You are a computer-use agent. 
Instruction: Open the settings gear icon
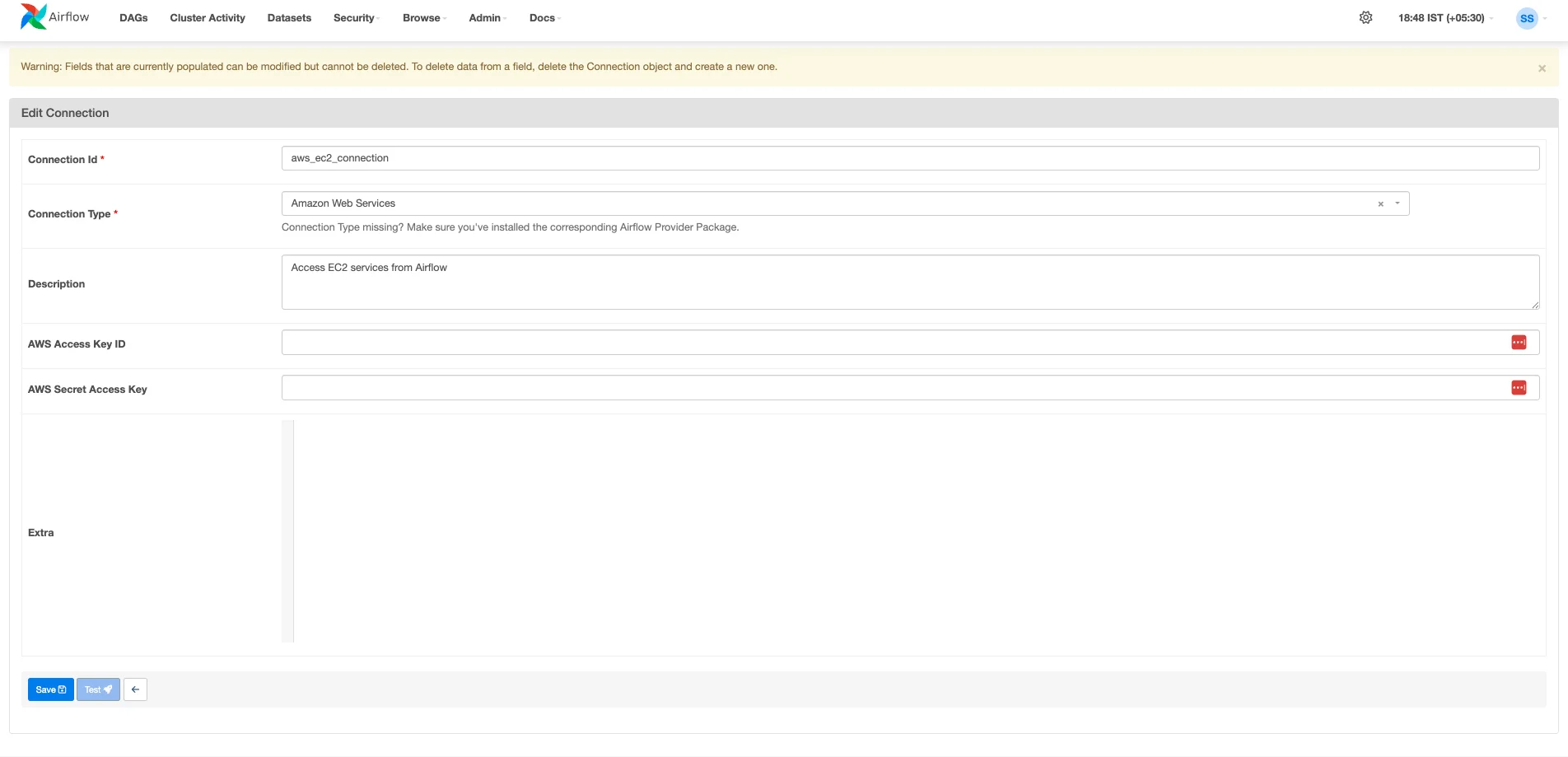1365,18
